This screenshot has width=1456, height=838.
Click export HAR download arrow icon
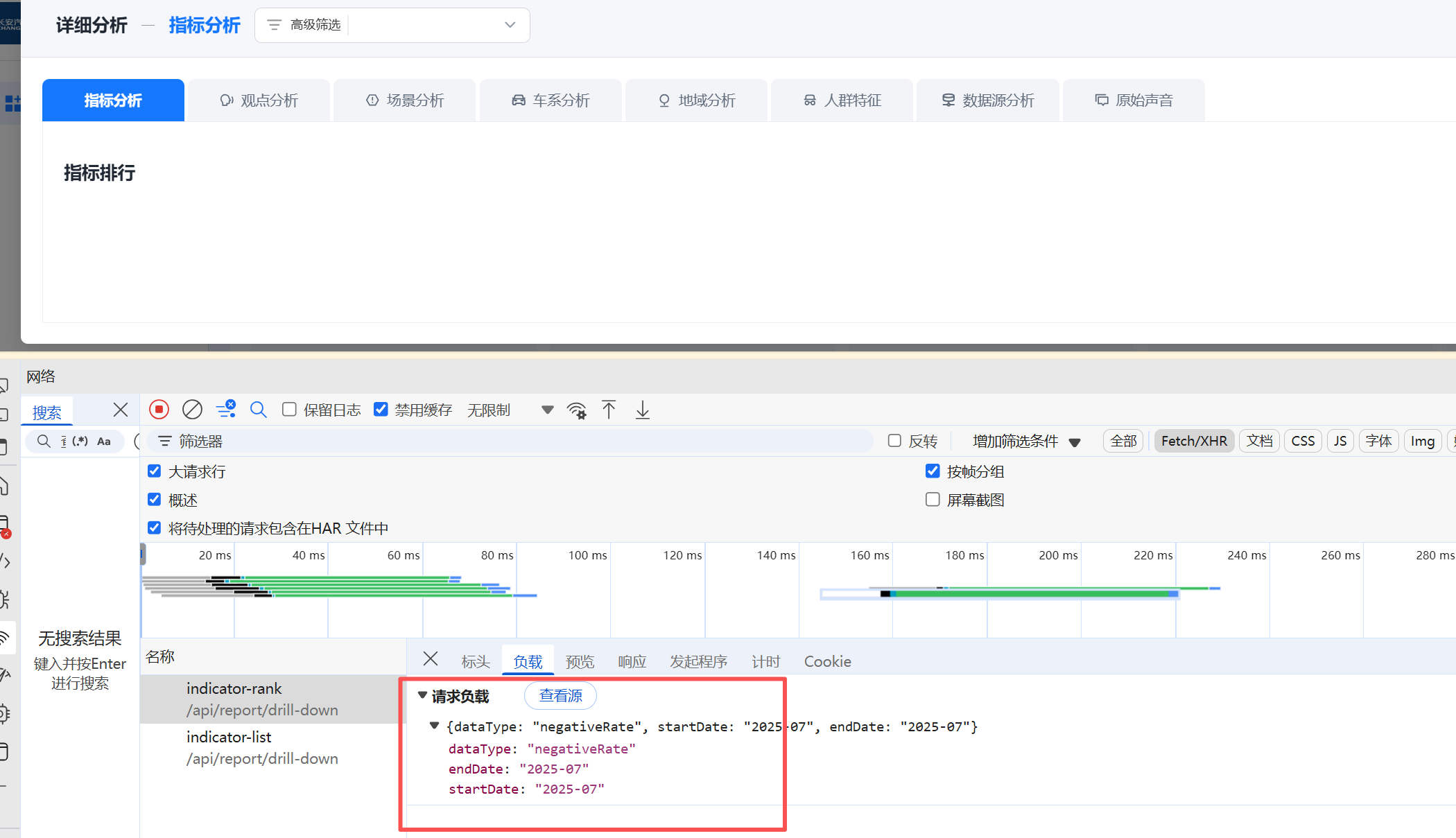click(643, 410)
